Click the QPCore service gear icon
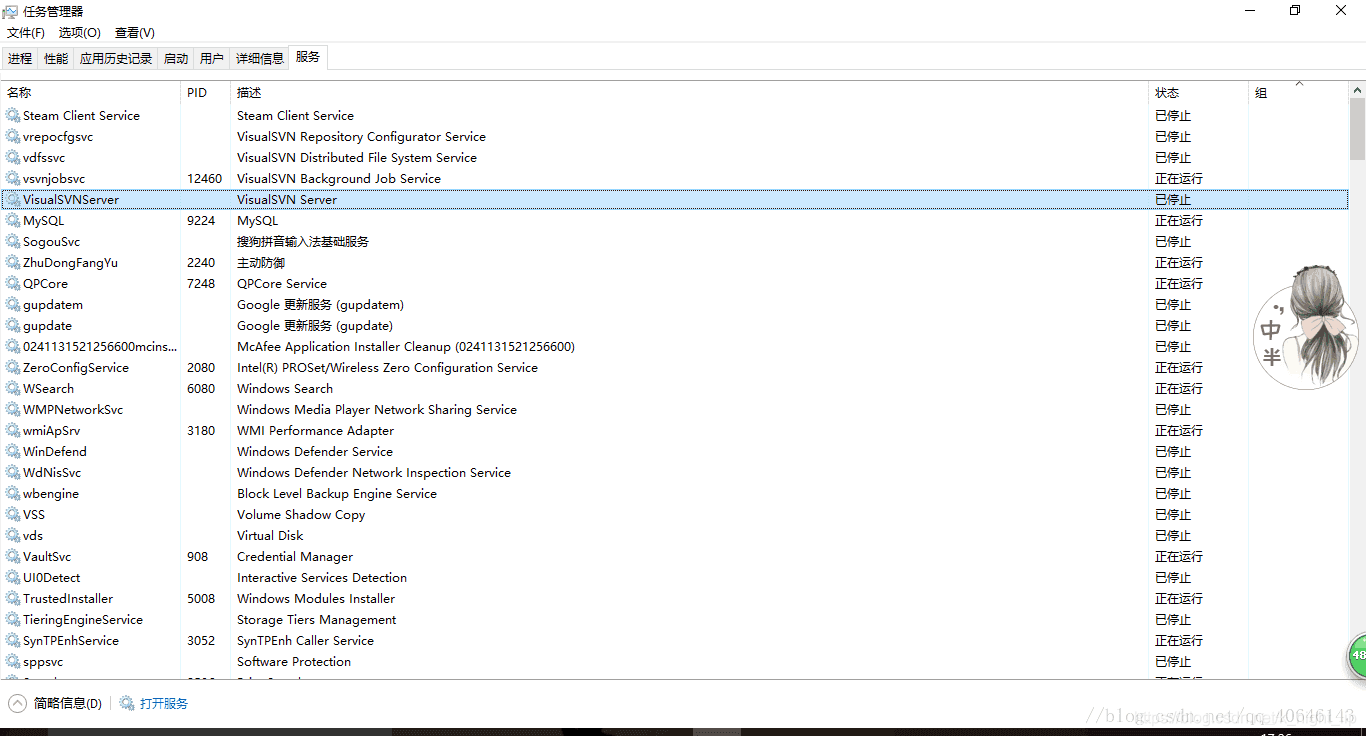Image resolution: width=1366 pixels, height=736 pixels. (13, 284)
